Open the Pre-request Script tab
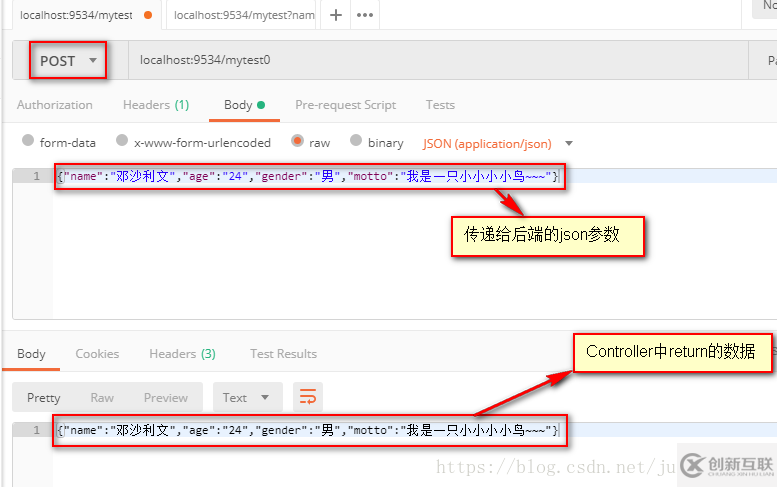 click(345, 105)
